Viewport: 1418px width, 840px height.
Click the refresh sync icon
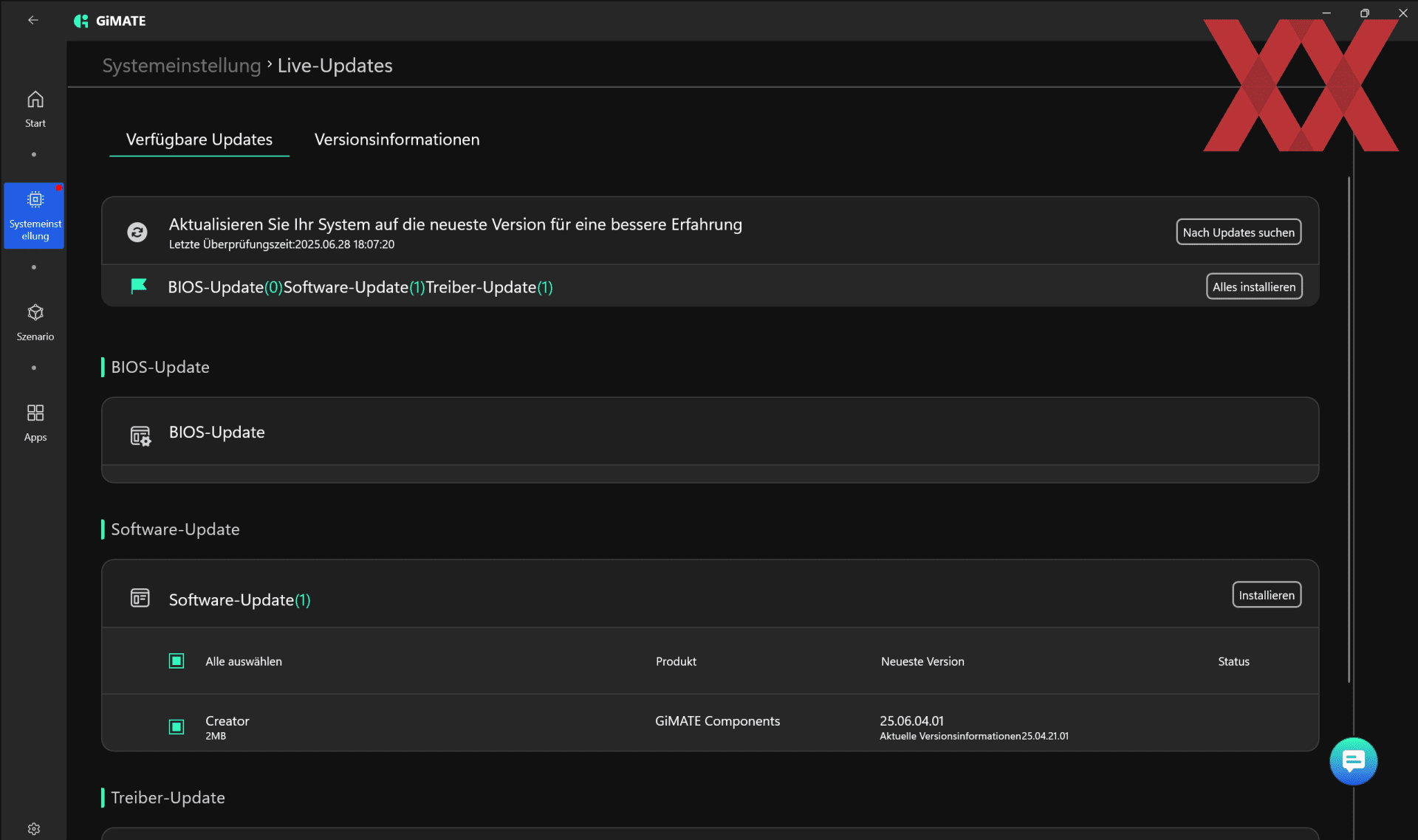(137, 232)
